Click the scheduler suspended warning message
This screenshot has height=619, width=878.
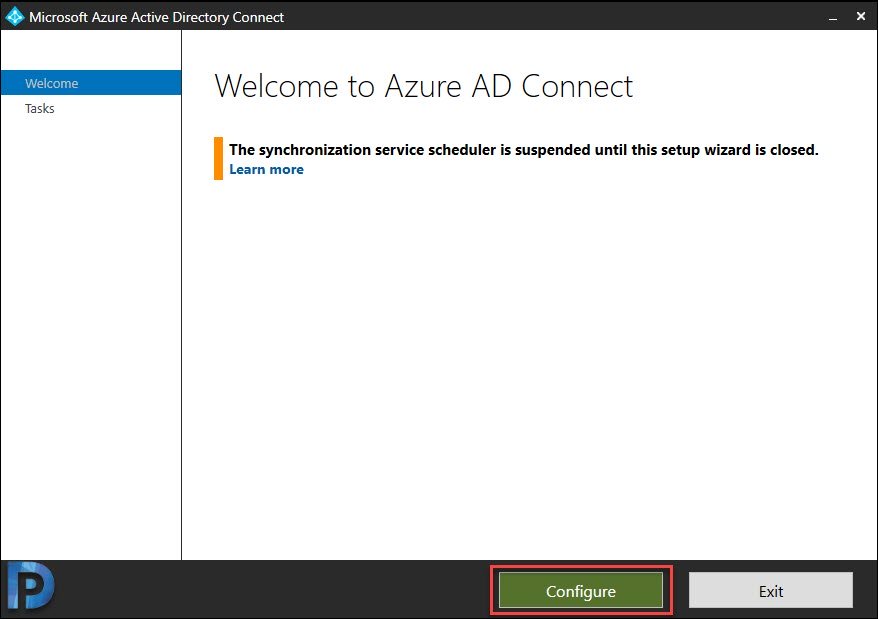(x=524, y=150)
